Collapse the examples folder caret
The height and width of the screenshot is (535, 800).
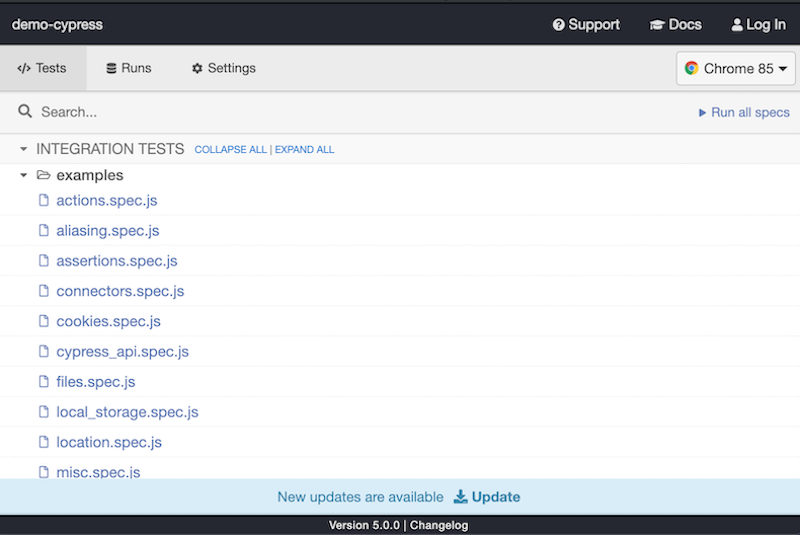[23, 175]
